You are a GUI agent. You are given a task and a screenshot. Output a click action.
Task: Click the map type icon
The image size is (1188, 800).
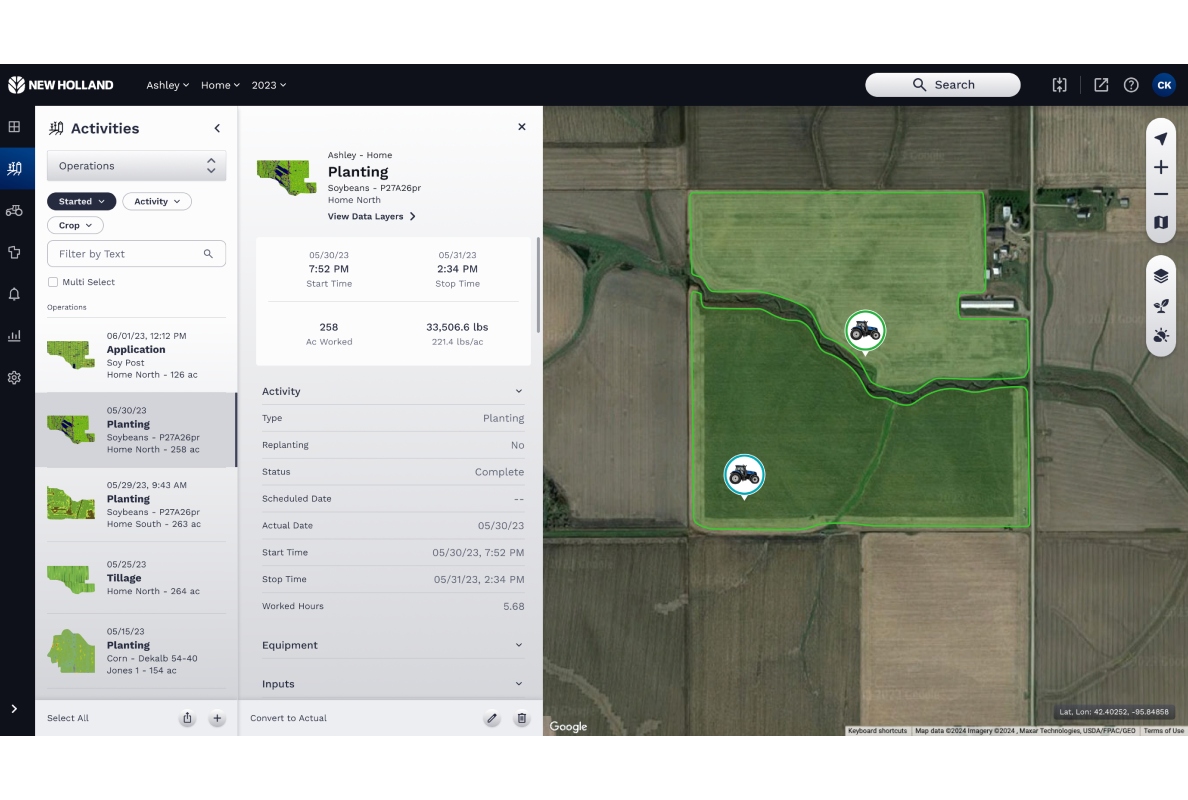1161,223
